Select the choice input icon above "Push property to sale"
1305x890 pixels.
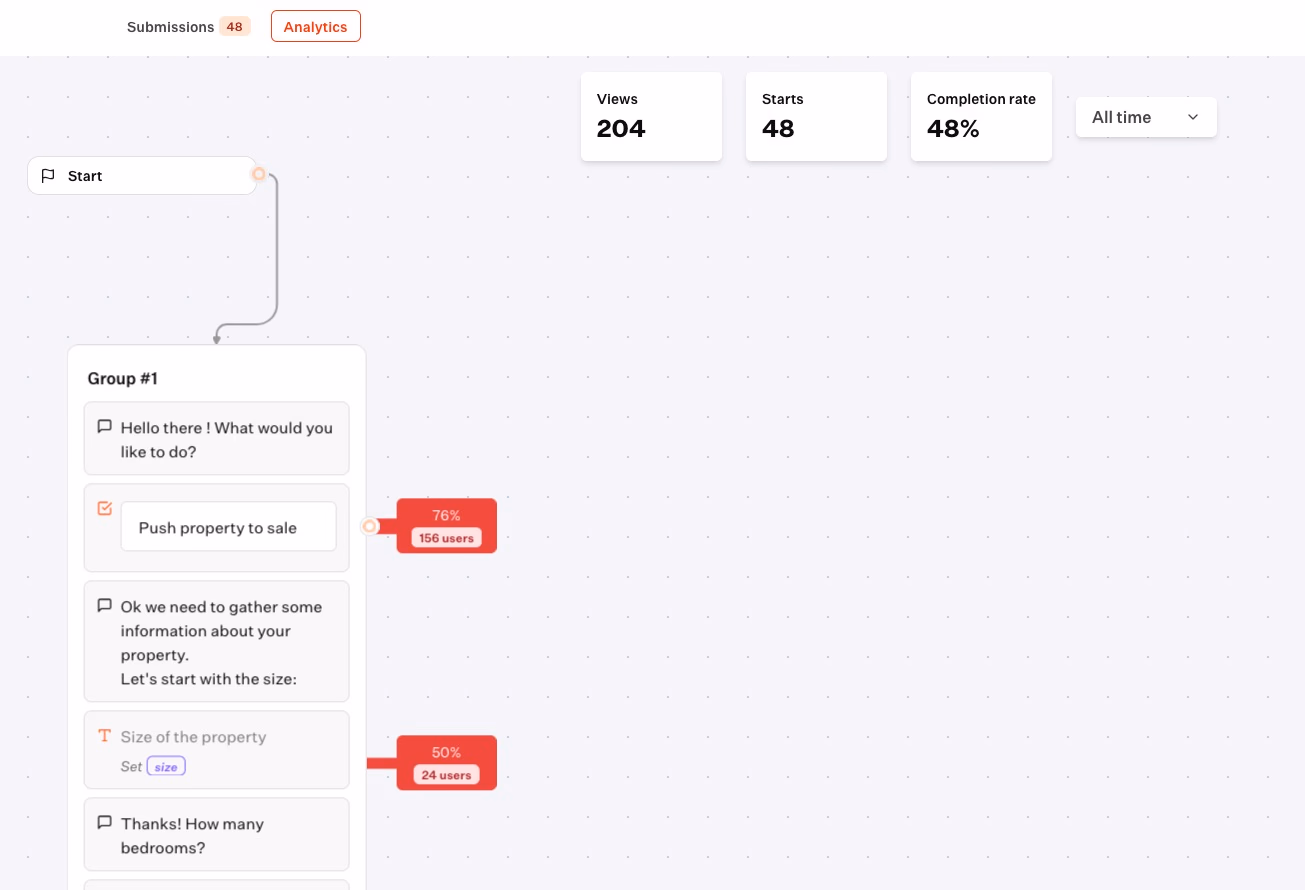104,507
